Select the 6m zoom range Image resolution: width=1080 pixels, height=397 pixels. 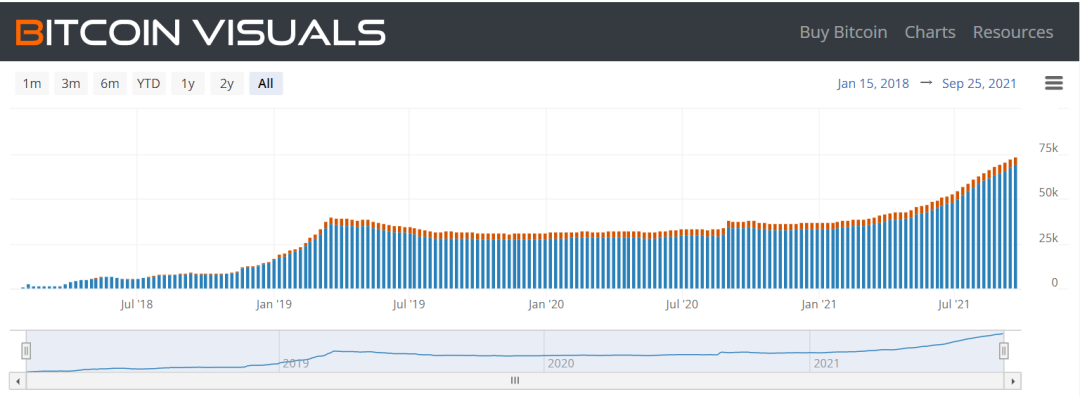point(110,83)
